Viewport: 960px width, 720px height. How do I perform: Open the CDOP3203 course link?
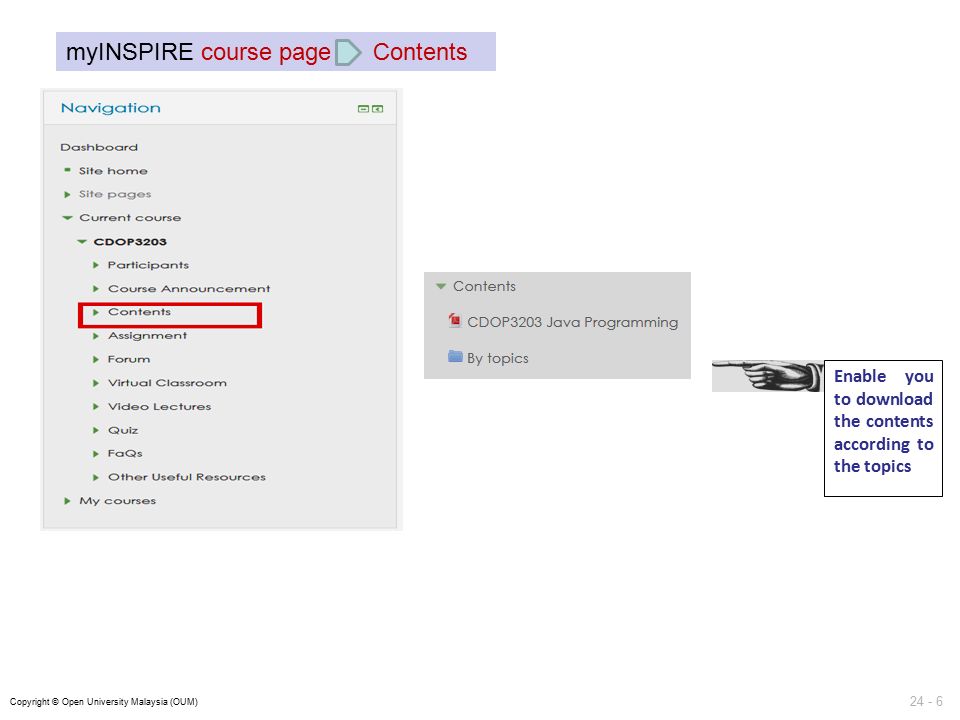point(130,242)
